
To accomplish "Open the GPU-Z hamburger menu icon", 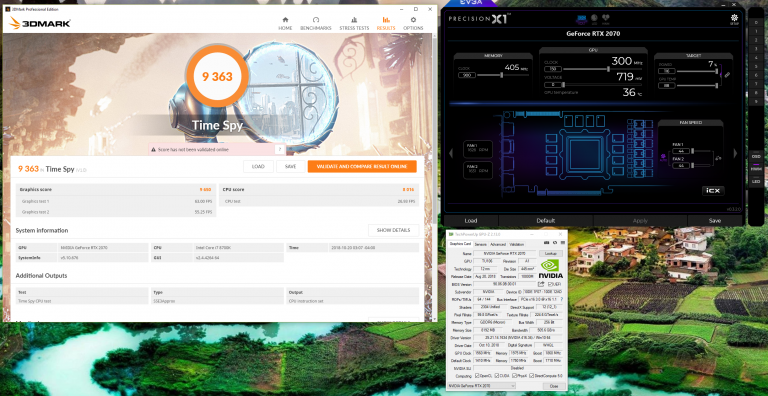I will (563, 243).
